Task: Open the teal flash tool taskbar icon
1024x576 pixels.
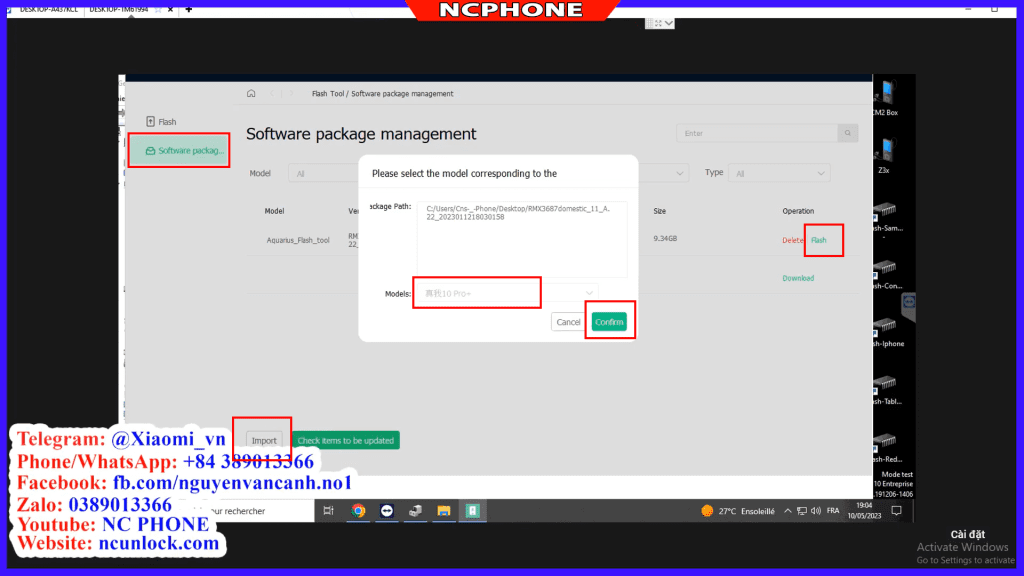Action: tap(472, 510)
